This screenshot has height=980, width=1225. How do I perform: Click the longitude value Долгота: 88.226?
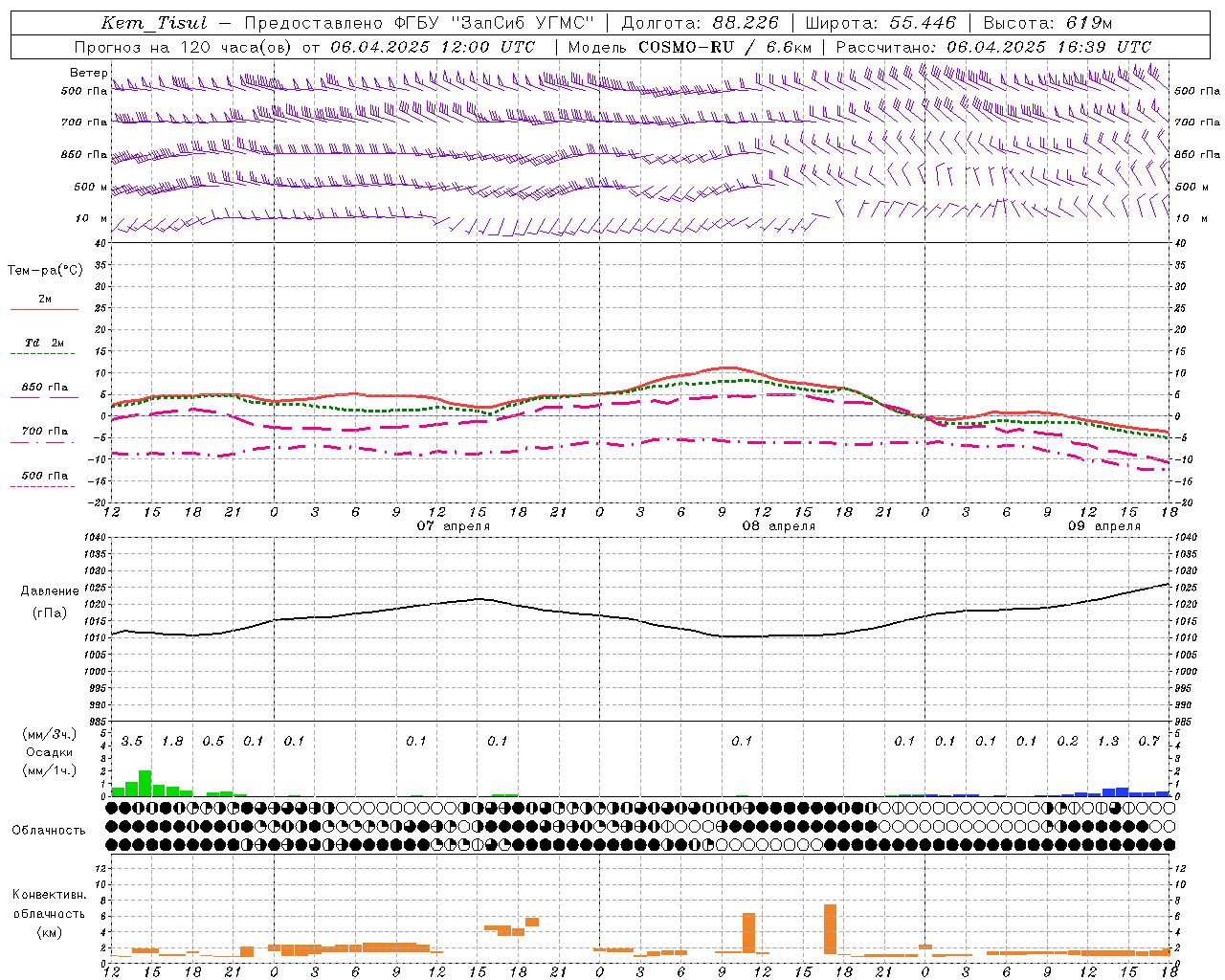tap(701, 23)
